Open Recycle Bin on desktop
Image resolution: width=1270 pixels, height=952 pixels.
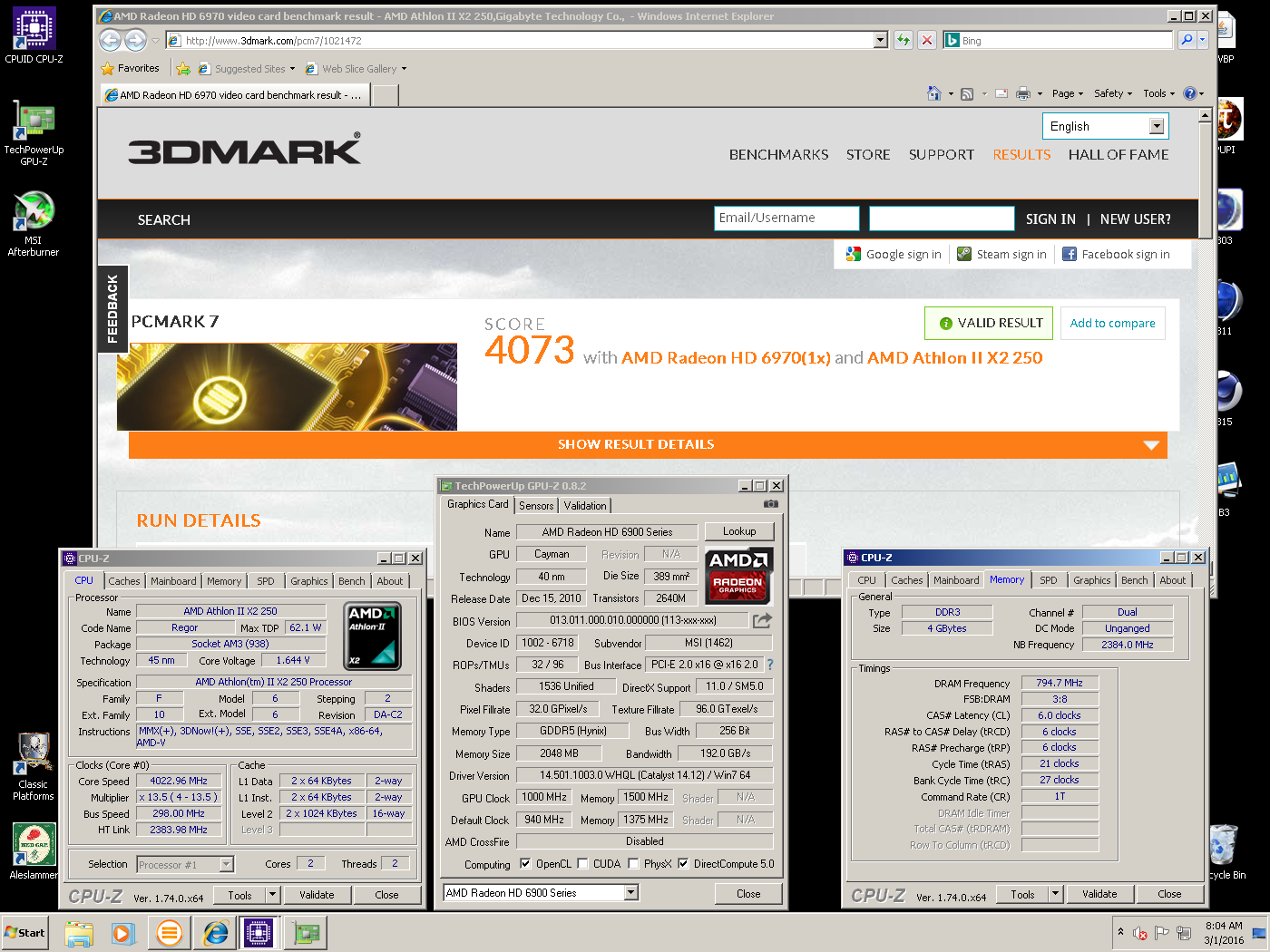[x=1224, y=850]
